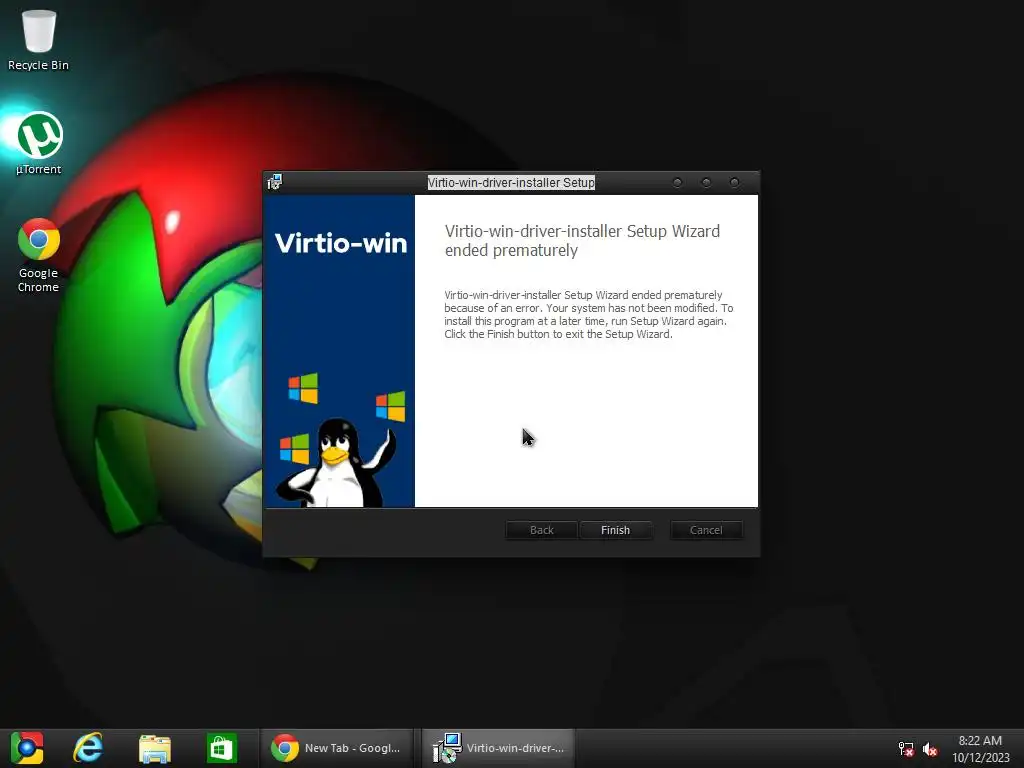Launch Internet Explorer from the taskbar
This screenshot has width=1024, height=768.
coord(88,748)
